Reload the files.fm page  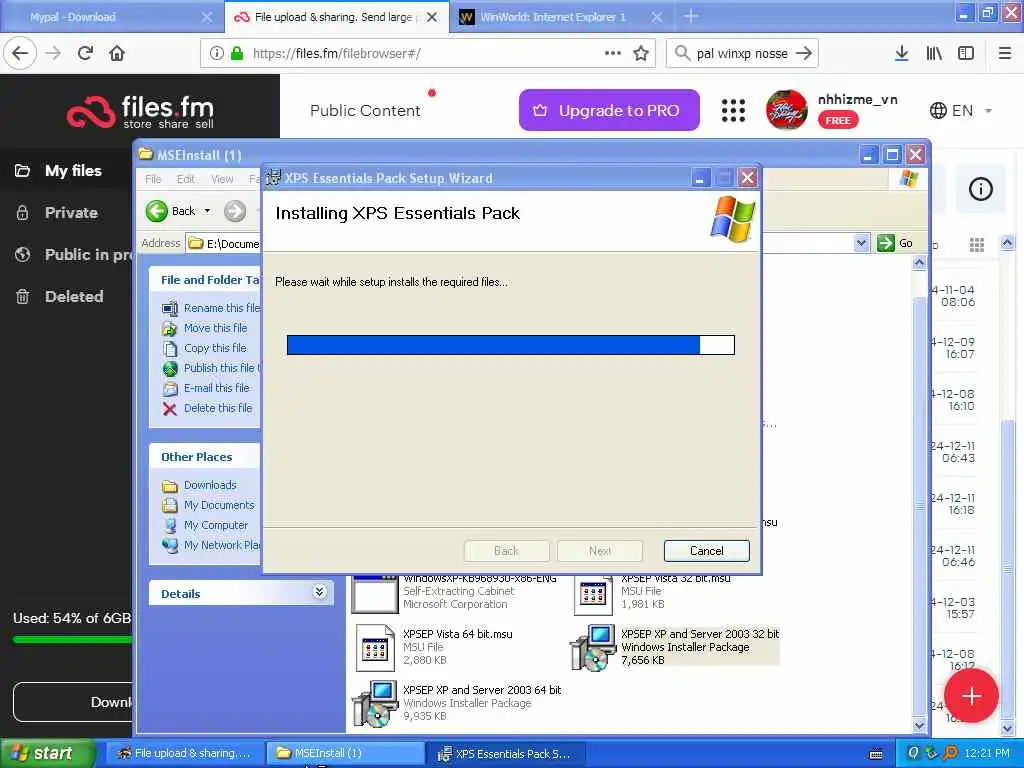[85, 53]
